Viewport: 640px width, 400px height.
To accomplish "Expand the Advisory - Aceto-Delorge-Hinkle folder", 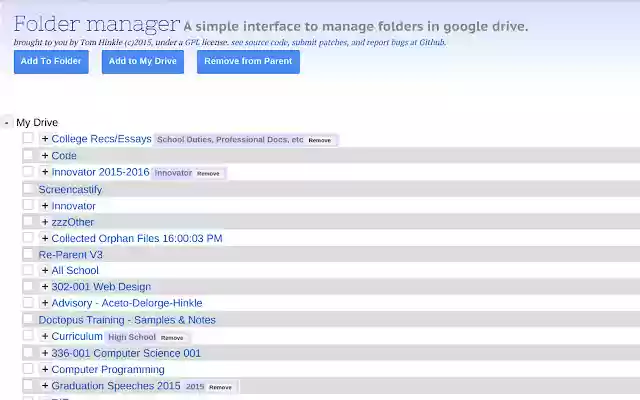I will pos(45,303).
